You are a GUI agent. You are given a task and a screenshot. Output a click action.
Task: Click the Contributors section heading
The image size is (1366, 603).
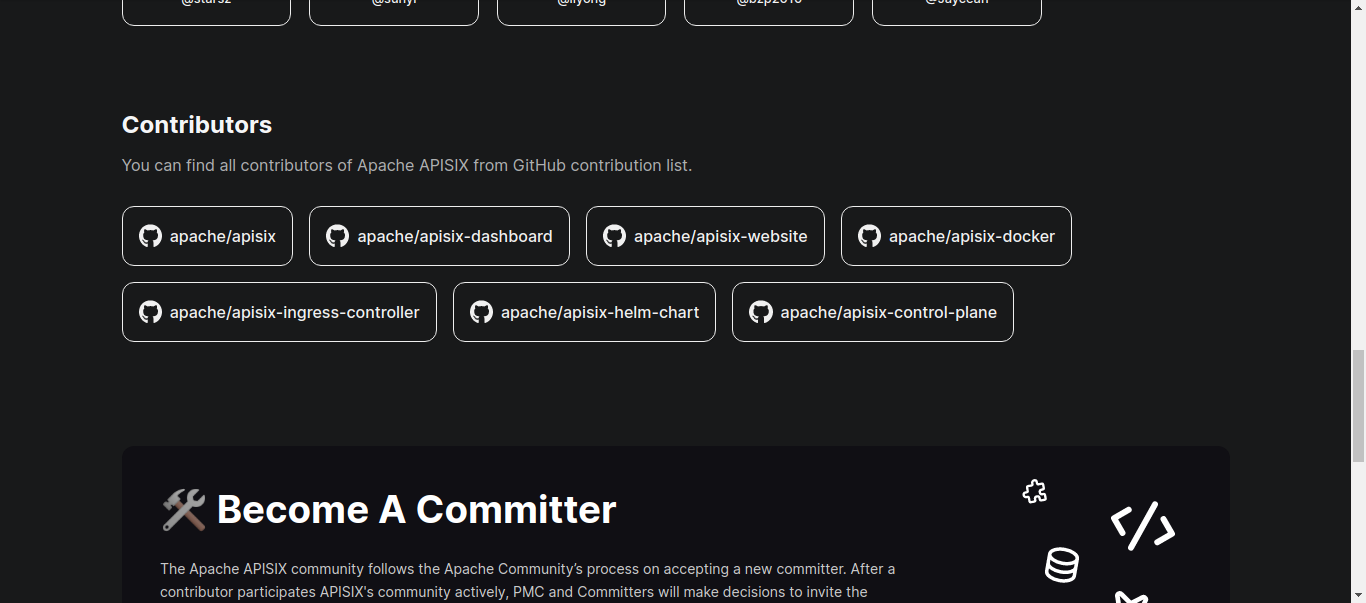coord(197,125)
